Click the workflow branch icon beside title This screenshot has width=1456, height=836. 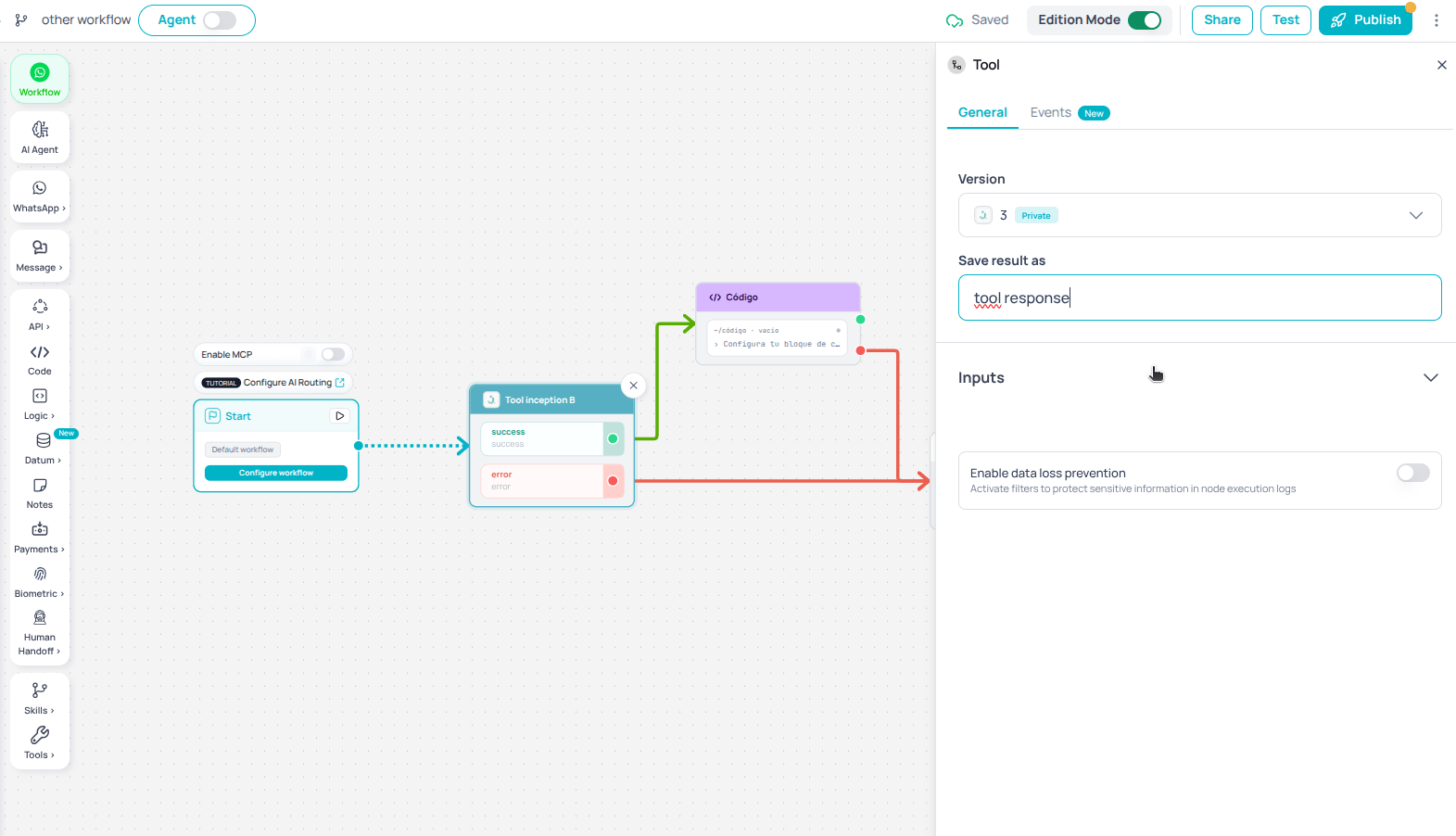click(21, 19)
